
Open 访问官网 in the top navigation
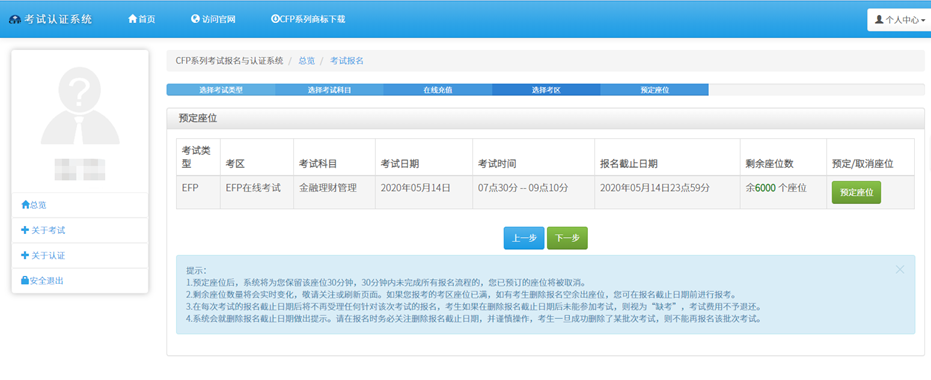[x=213, y=19]
